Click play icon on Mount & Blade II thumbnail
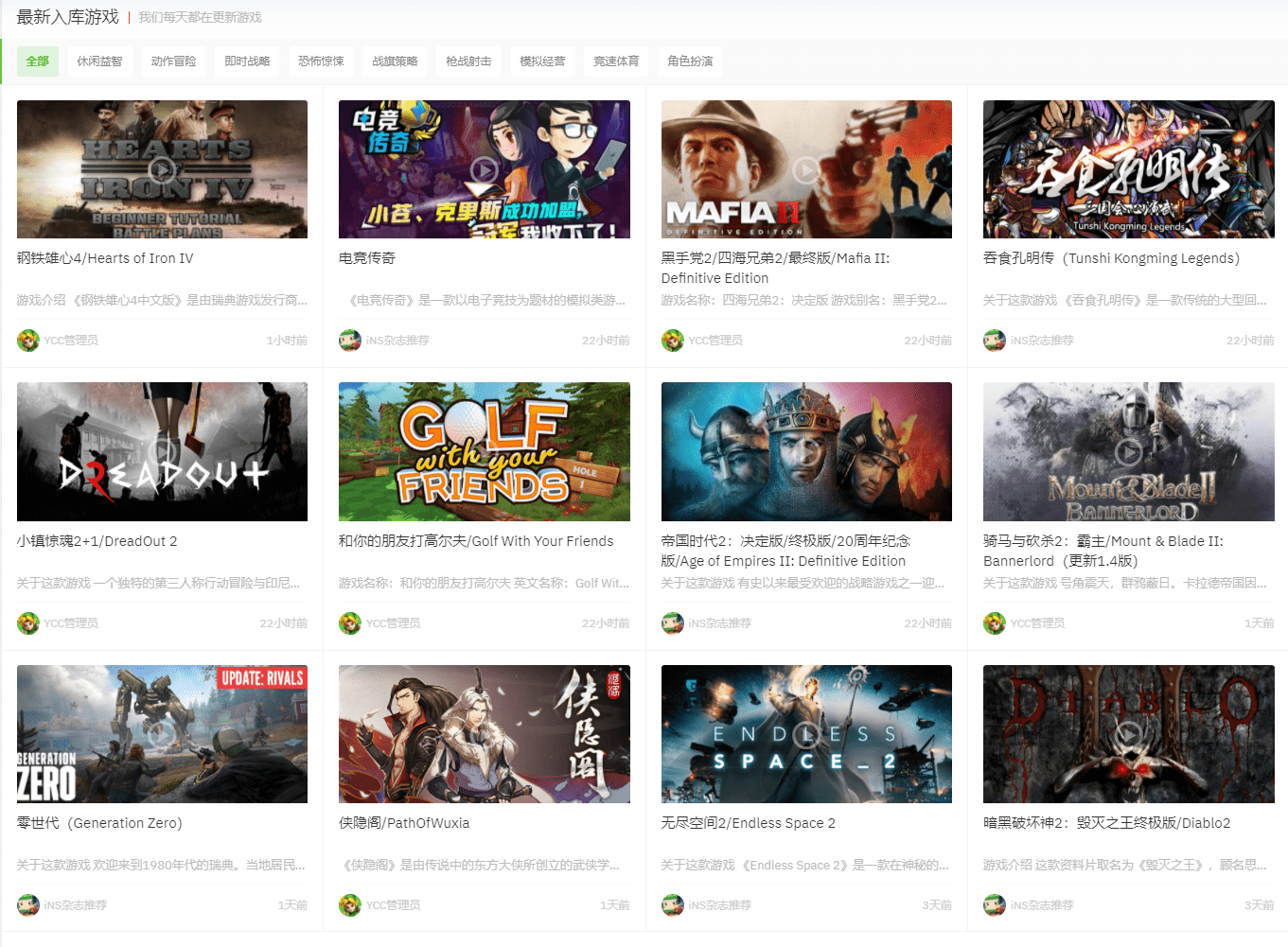1288x947 pixels. point(1128,452)
